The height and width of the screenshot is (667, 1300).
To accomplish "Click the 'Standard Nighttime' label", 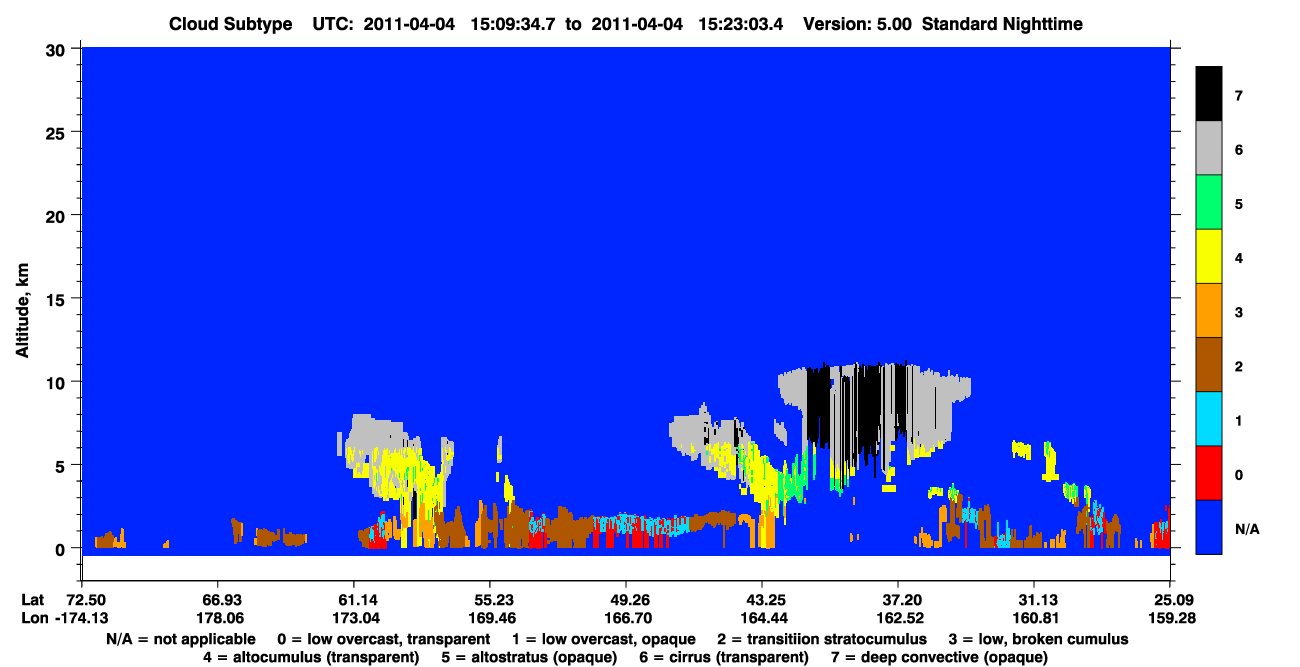I will (x=1002, y=24).
